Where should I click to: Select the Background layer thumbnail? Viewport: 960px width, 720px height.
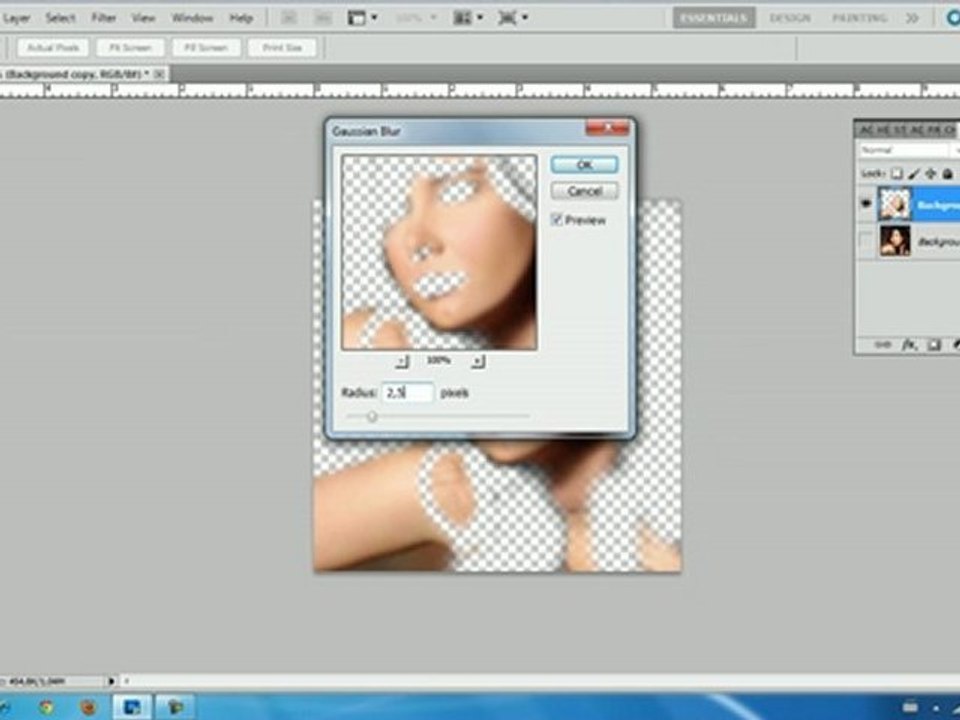pos(894,240)
